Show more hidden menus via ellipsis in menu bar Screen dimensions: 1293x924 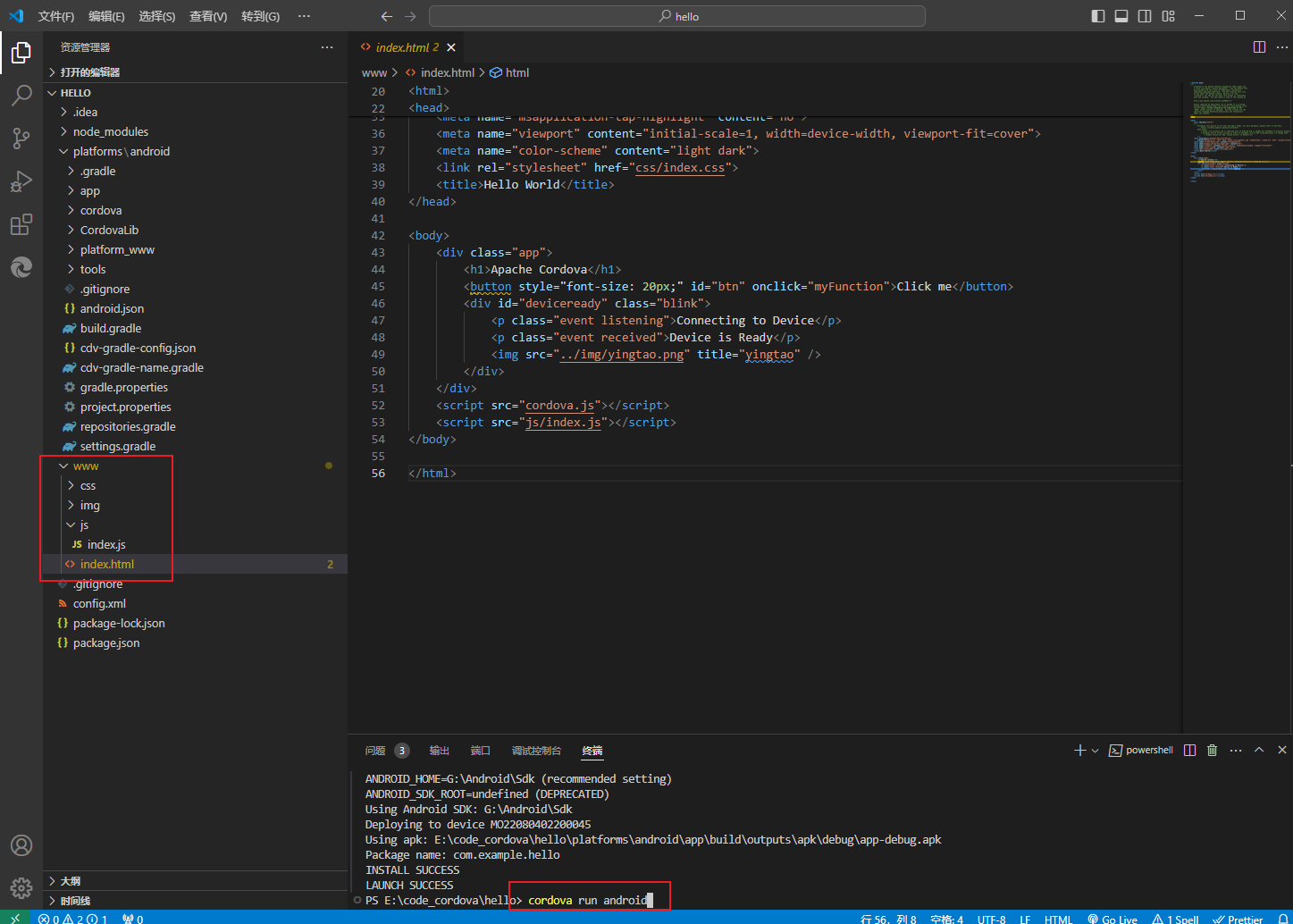click(304, 16)
